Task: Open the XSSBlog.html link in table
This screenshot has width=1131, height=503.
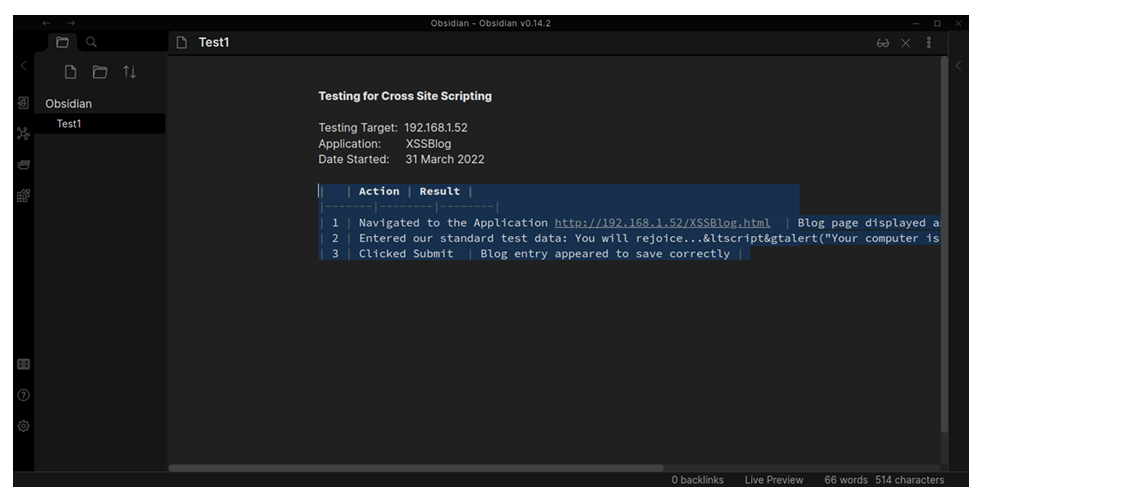Action: click(662, 223)
